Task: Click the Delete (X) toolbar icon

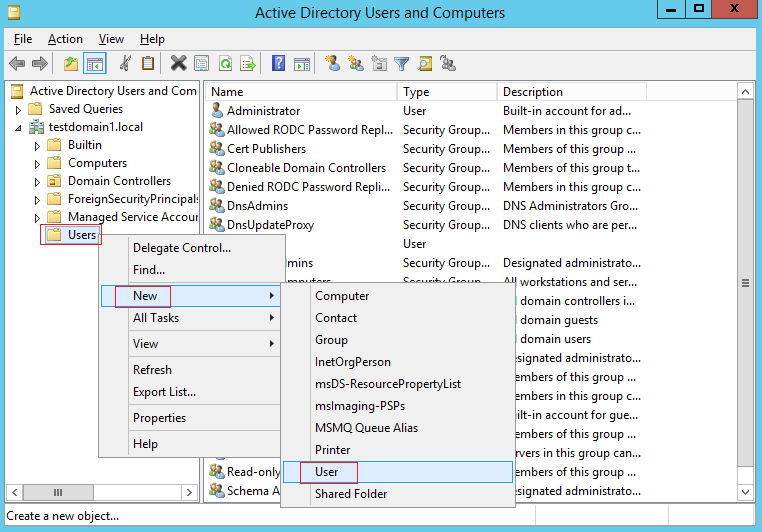Action: click(x=178, y=64)
